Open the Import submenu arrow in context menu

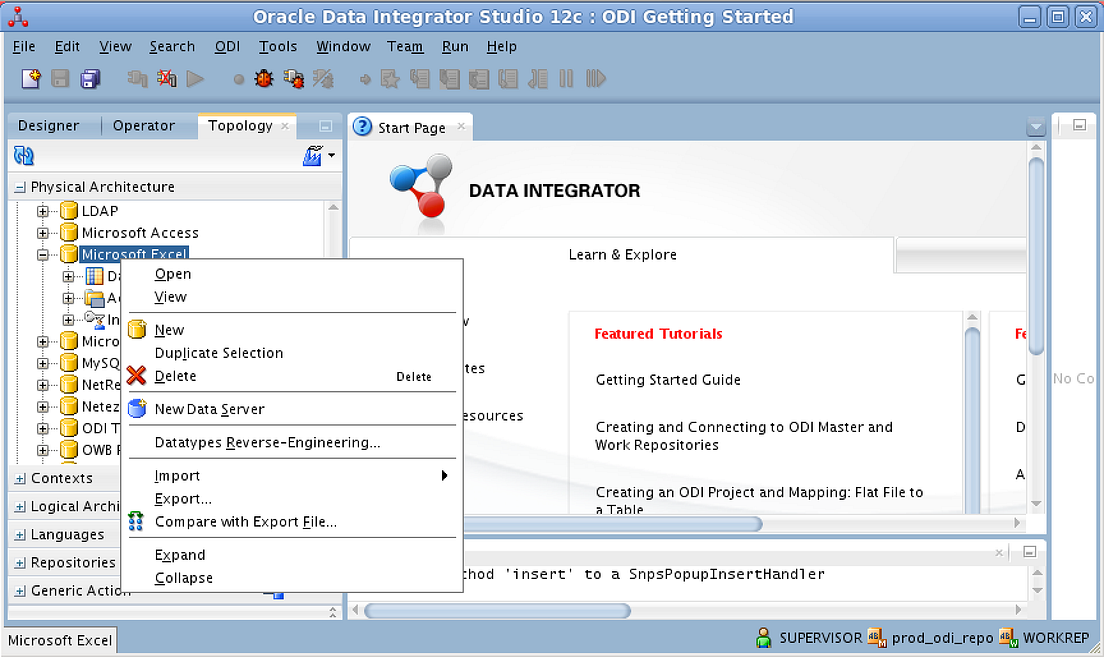[x=445, y=476]
